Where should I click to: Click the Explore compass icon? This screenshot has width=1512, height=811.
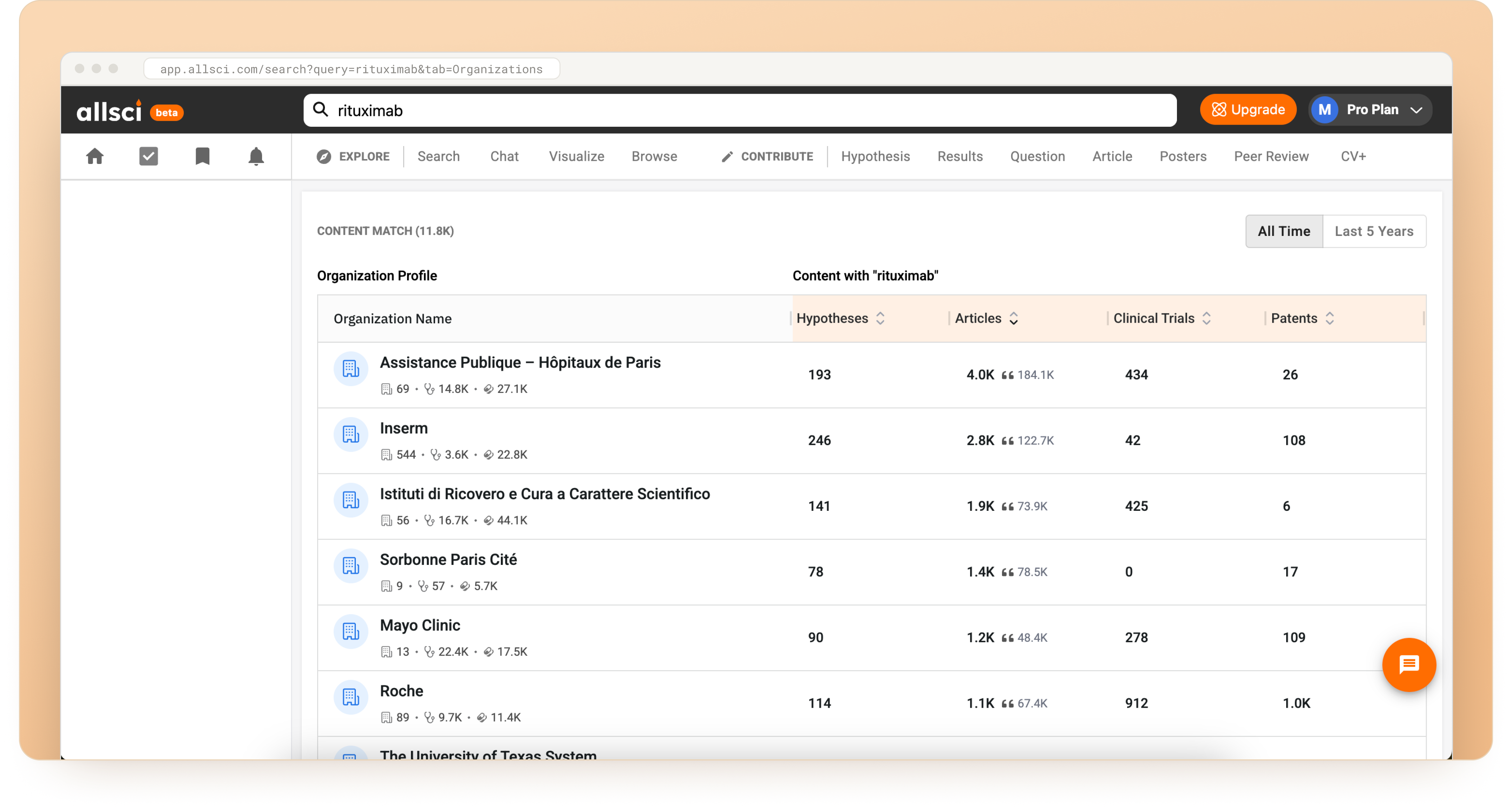pos(324,157)
